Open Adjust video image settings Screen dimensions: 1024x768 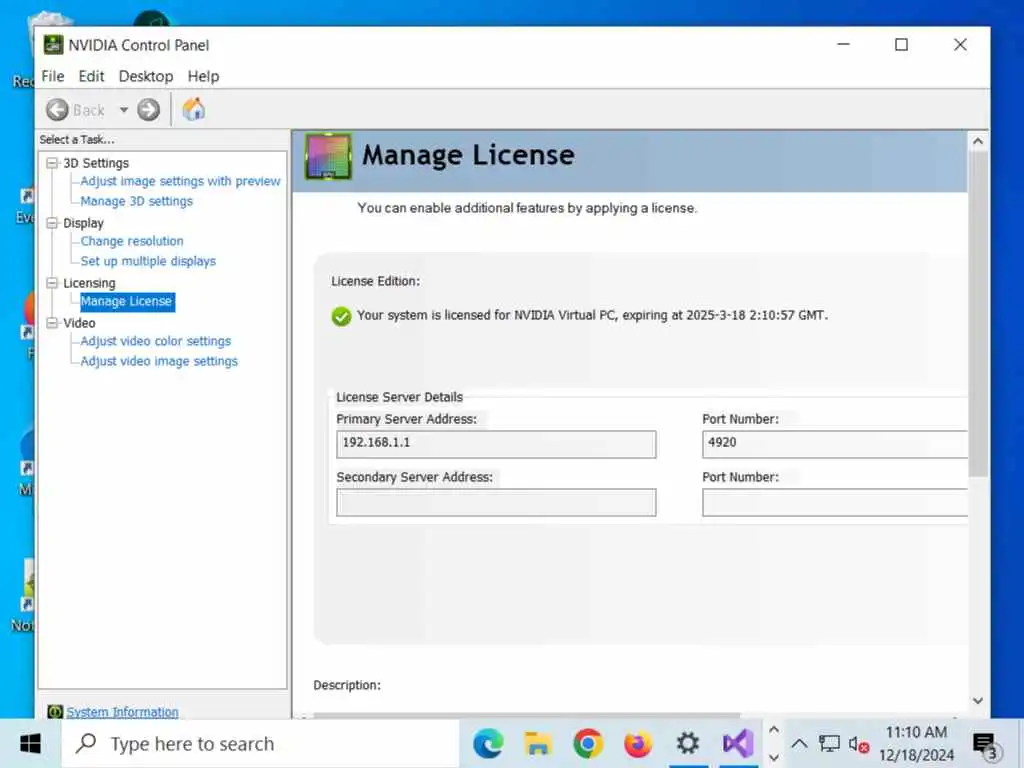point(159,361)
